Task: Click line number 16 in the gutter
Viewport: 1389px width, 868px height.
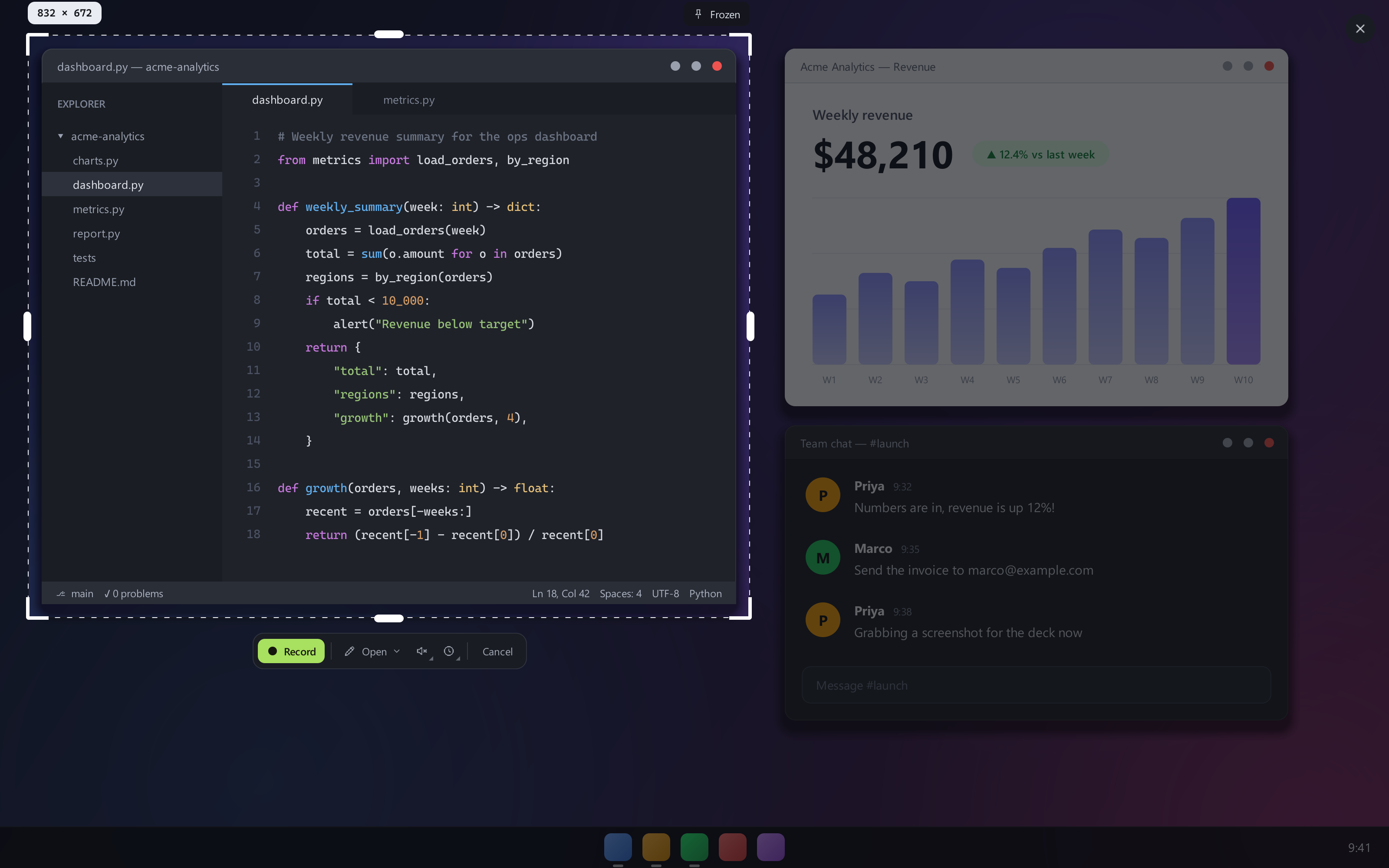Action: [x=253, y=487]
